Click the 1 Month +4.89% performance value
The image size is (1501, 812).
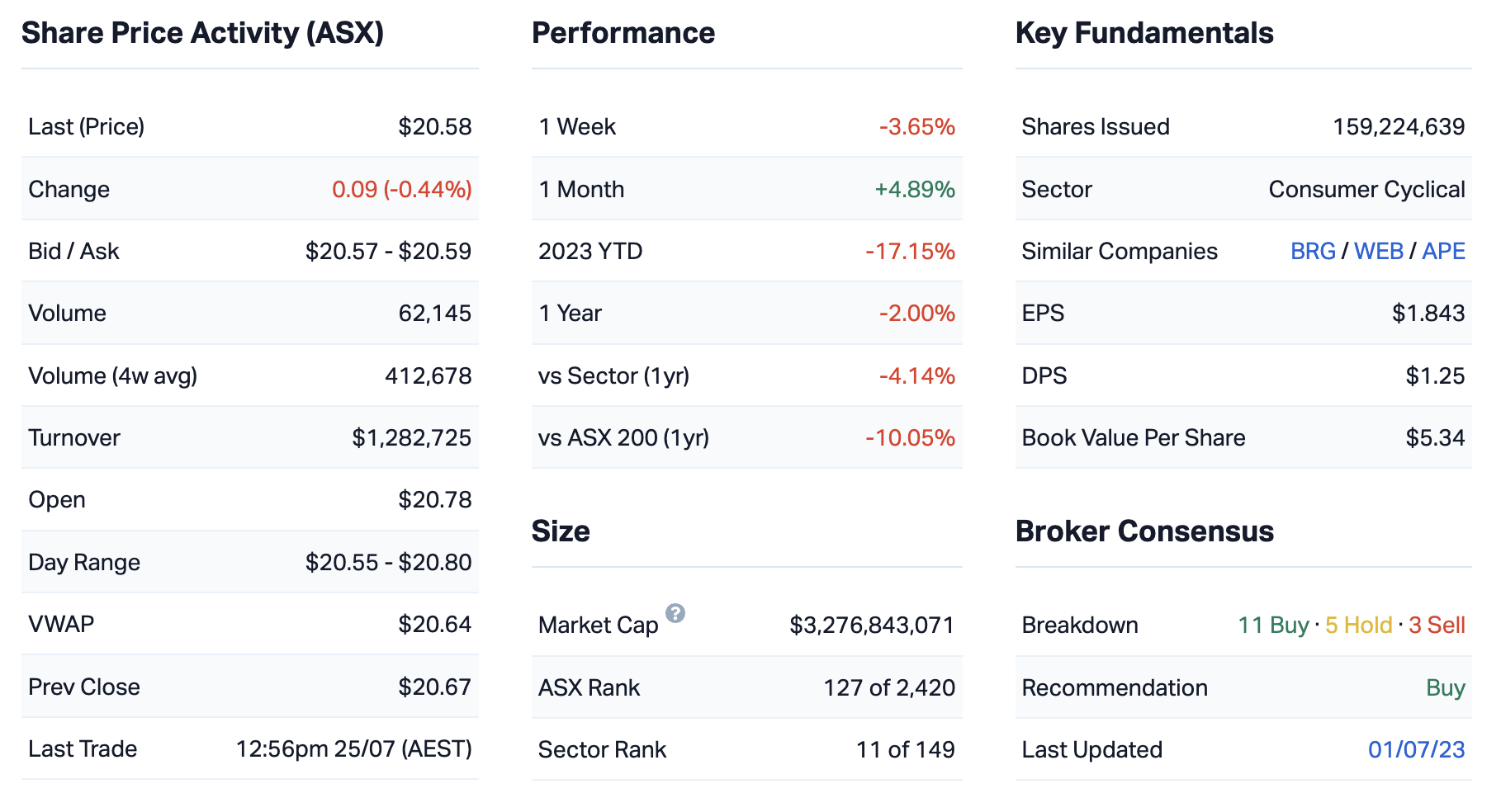915,189
